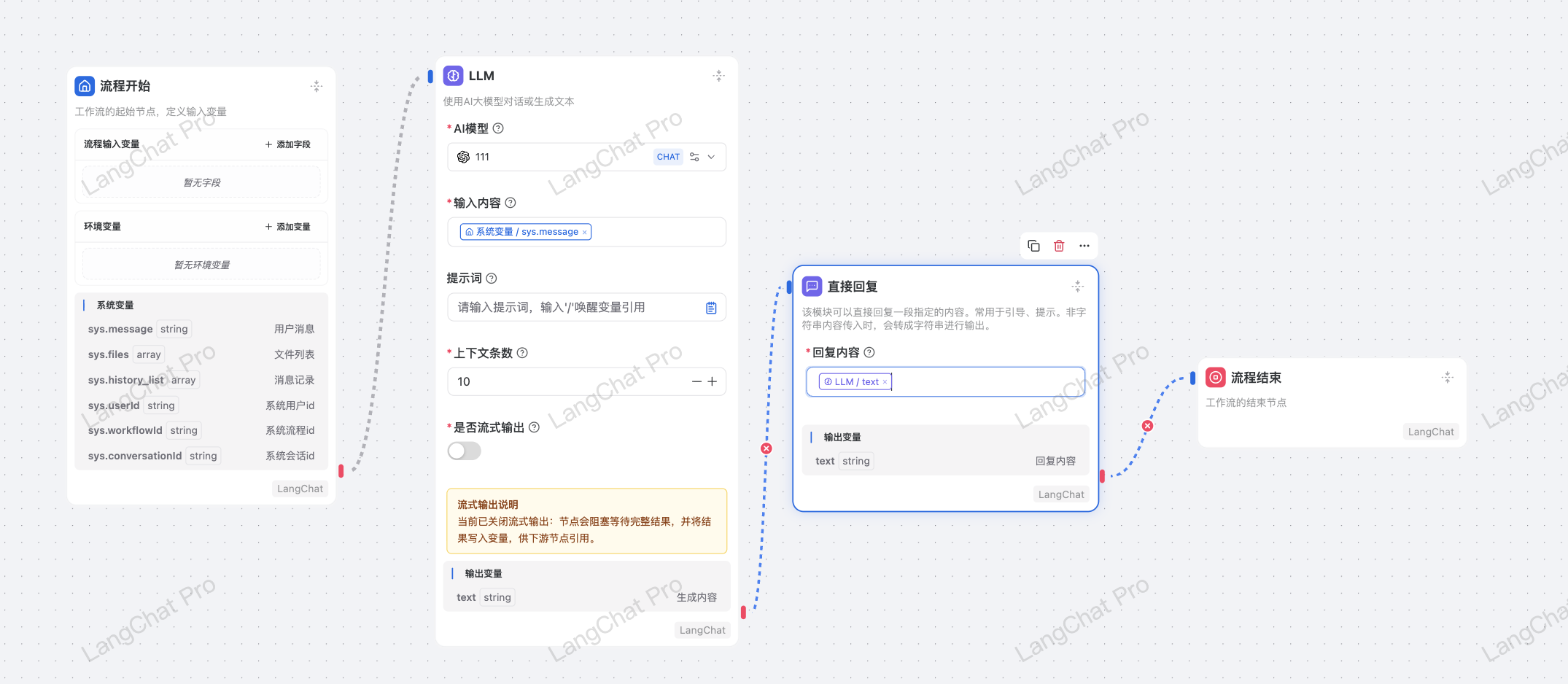Viewport: 1568px width, 684px height.
Task: Decrease the context count with the minus button
Action: tap(696, 381)
